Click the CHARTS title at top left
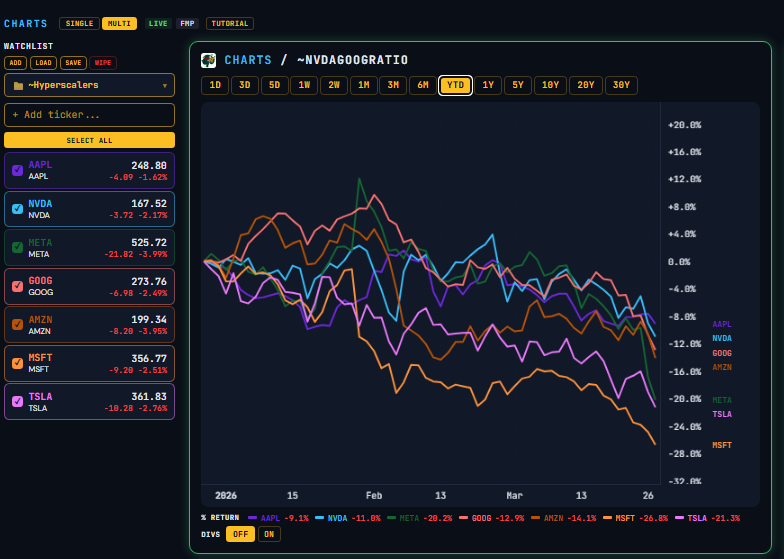Image resolution: width=784 pixels, height=559 pixels. (x=26, y=24)
